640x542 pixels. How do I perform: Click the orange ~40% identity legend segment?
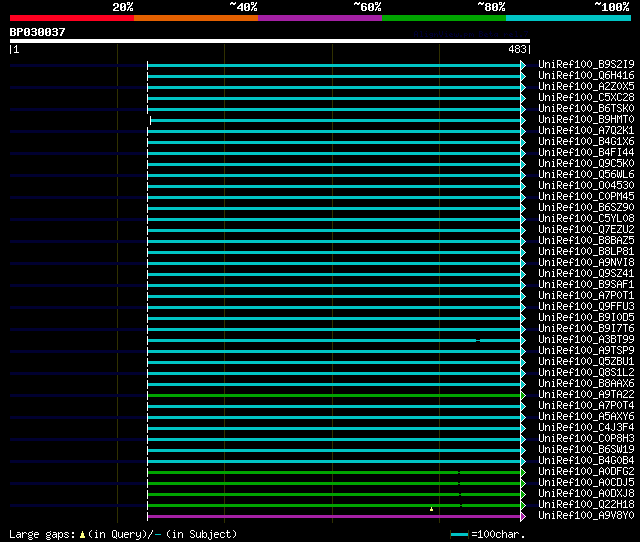point(196,18)
